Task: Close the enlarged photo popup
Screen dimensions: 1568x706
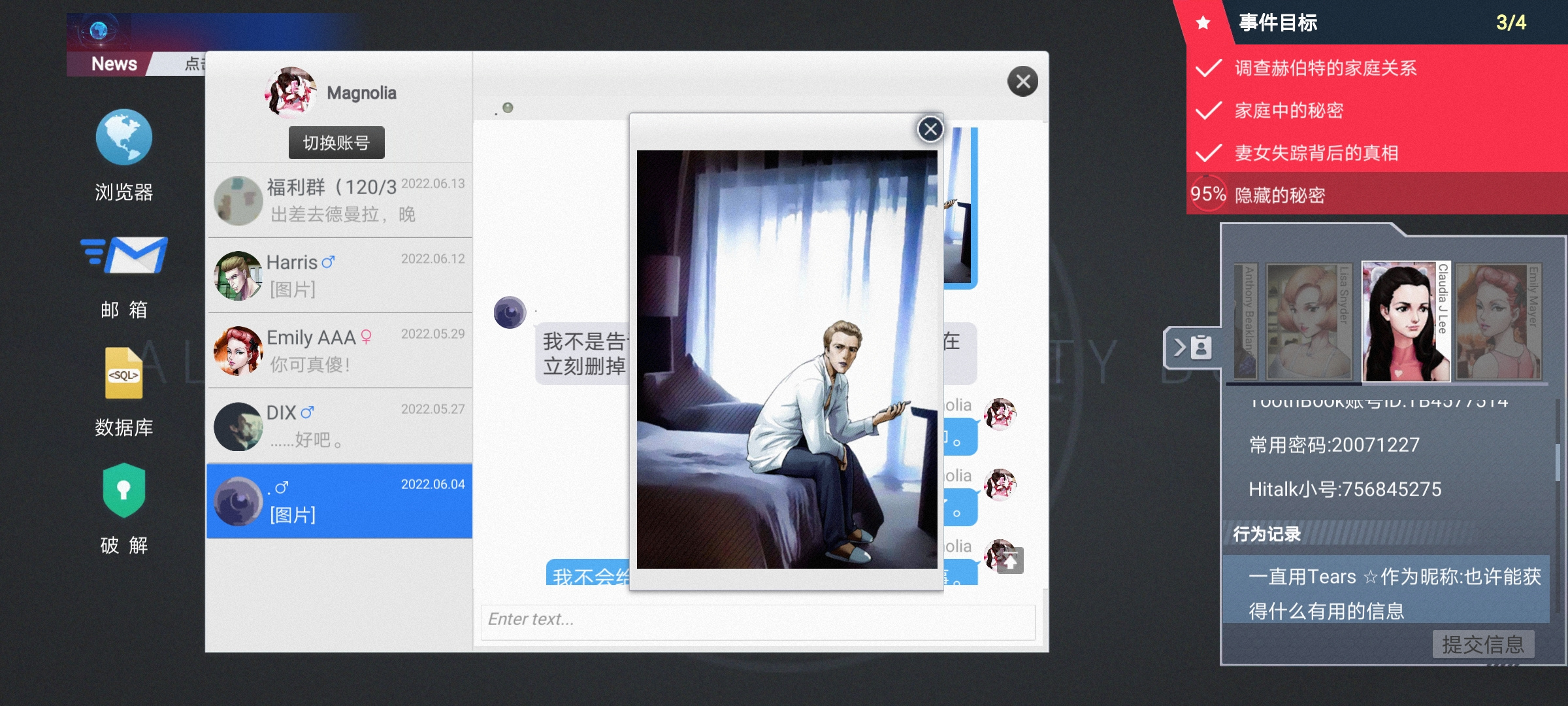Action: click(x=930, y=129)
